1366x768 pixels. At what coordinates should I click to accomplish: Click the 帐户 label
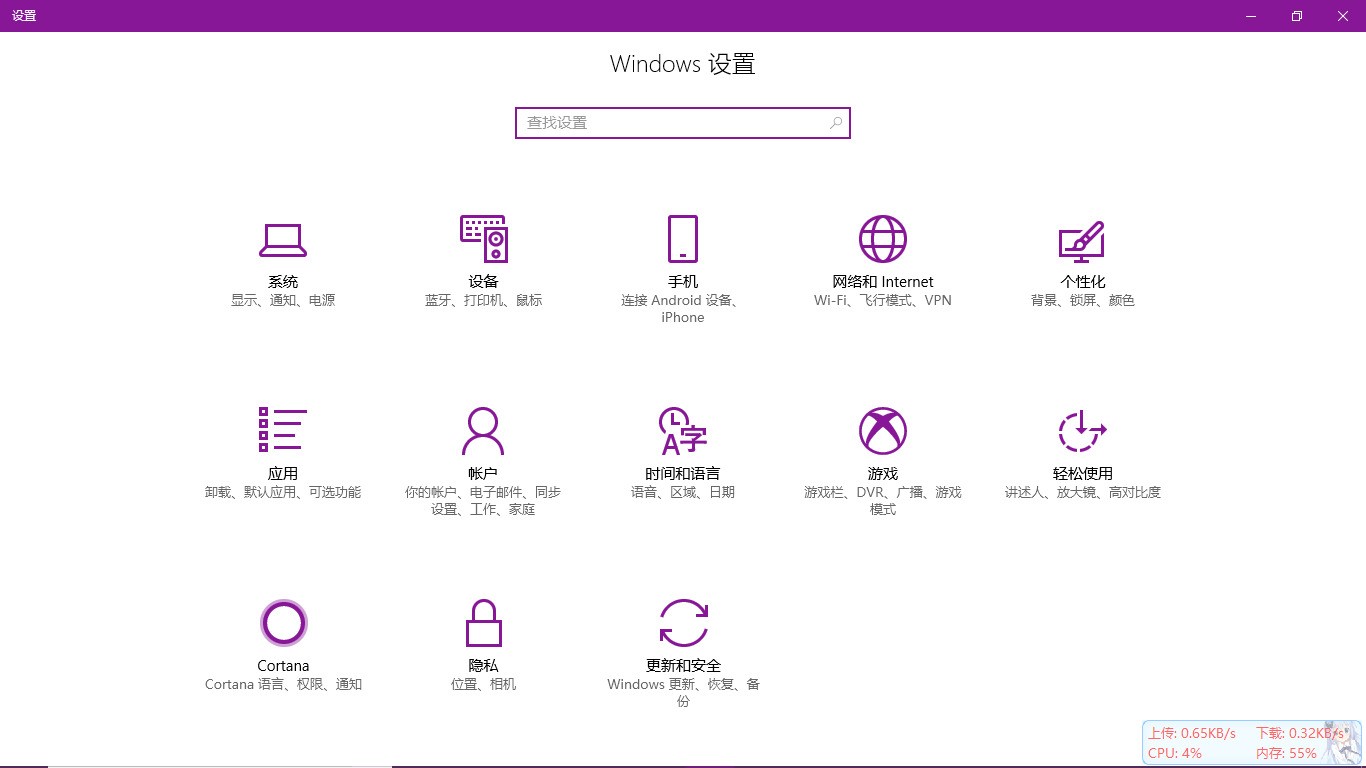(x=483, y=474)
